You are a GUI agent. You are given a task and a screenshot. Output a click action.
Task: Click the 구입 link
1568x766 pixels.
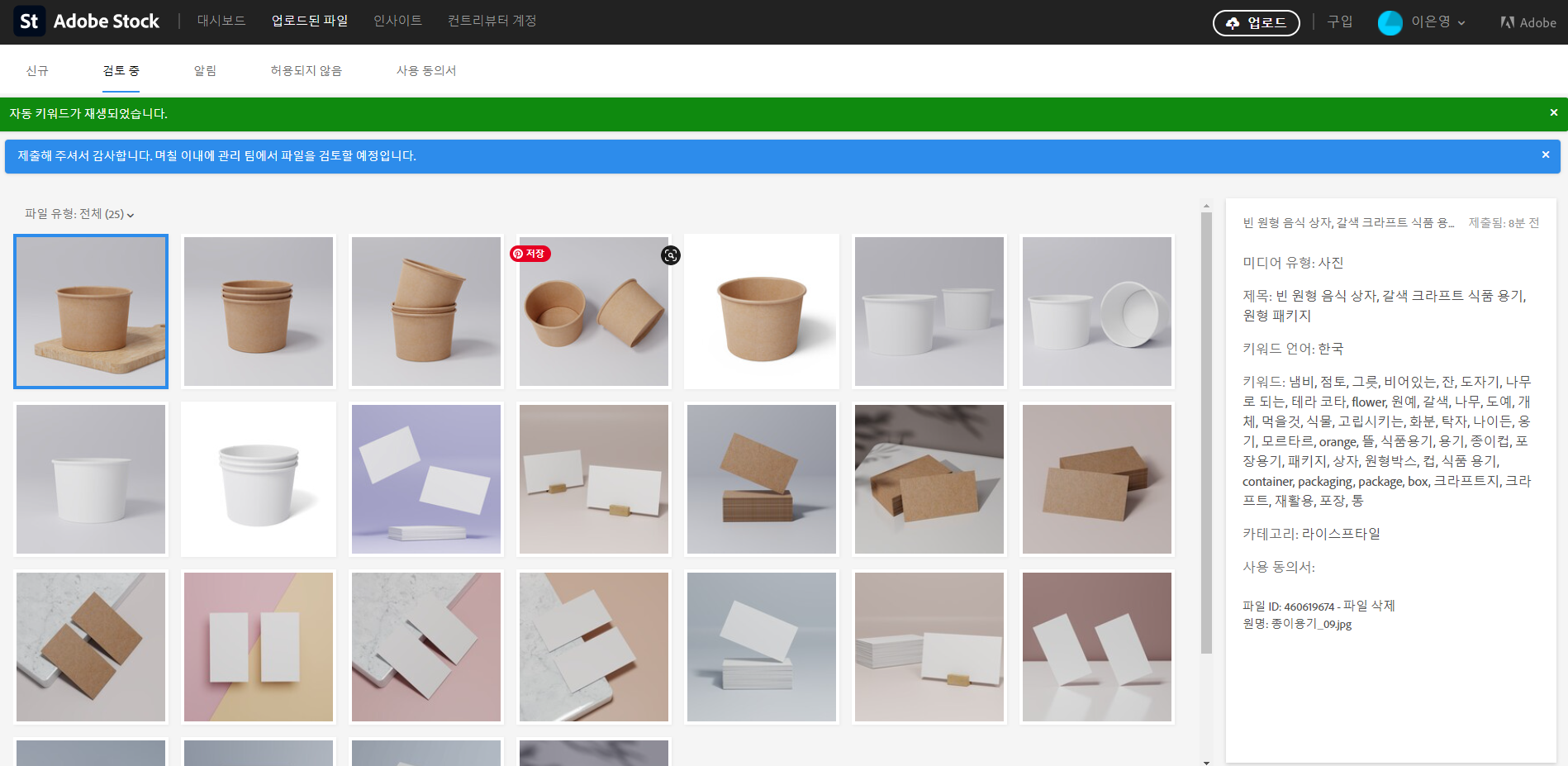pyautogui.click(x=1339, y=21)
